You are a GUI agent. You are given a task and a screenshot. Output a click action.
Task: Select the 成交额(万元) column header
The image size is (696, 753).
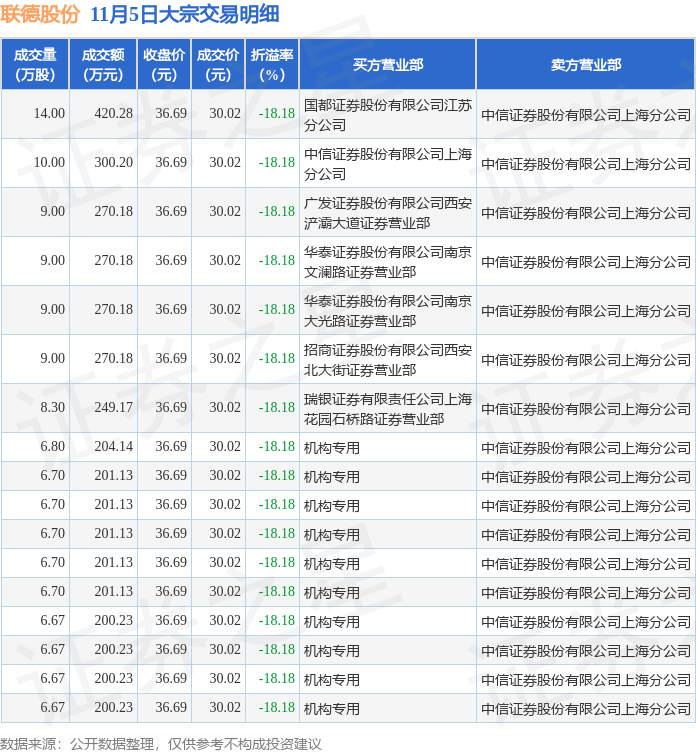click(x=103, y=64)
